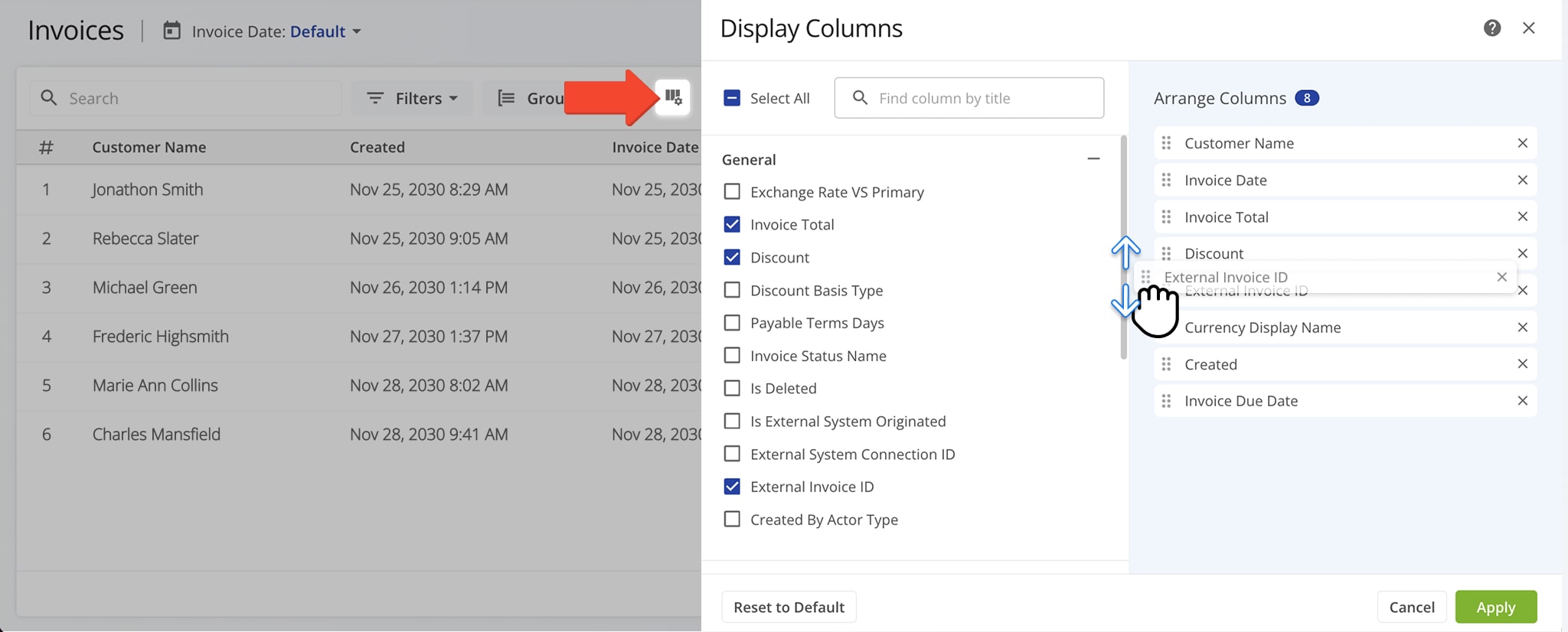Sort by Created column header

point(377,147)
